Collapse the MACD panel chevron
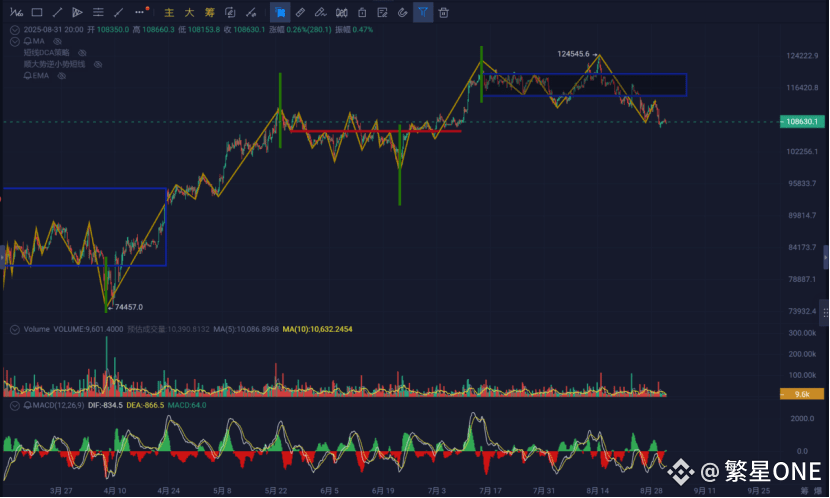This screenshot has width=830, height=498. 15,405
